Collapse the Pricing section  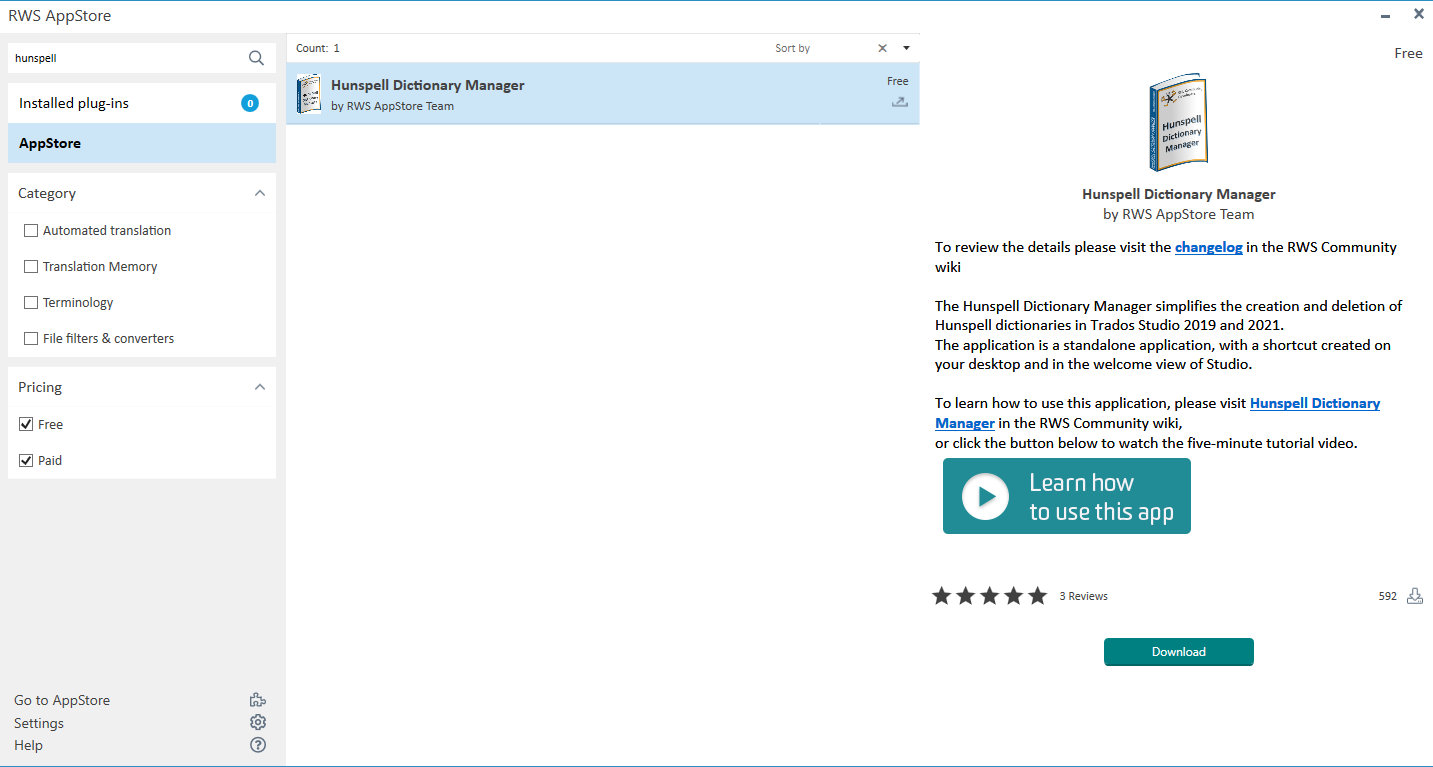(260, 387)
